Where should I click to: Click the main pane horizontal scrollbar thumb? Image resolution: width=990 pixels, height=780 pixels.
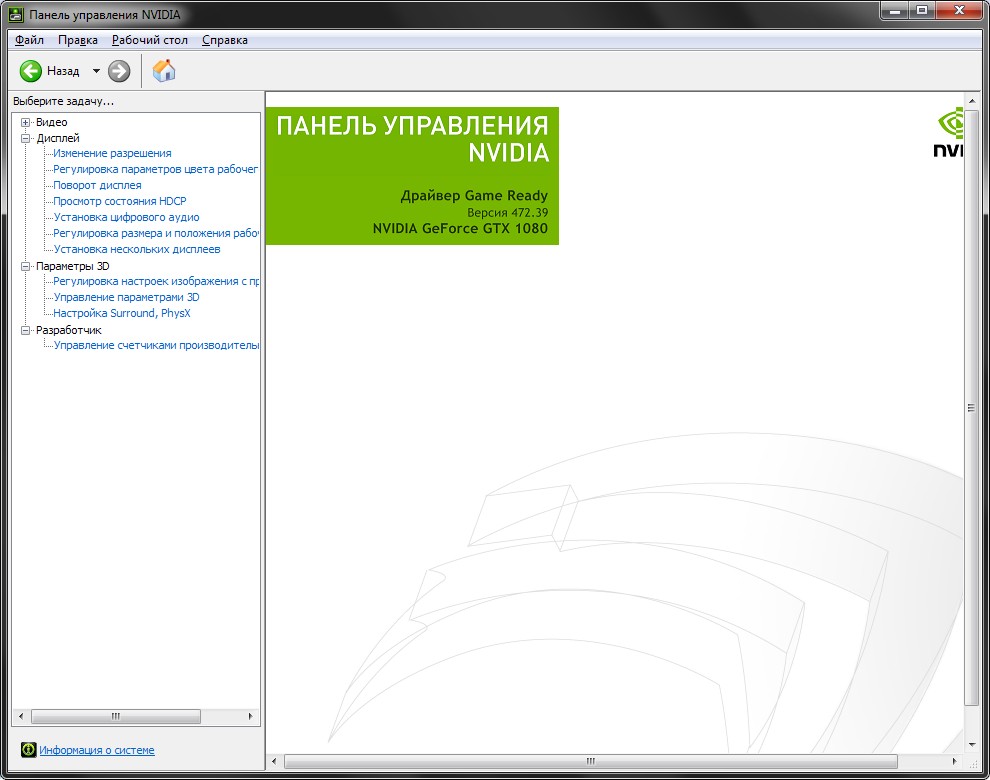[x=591, y=762]
